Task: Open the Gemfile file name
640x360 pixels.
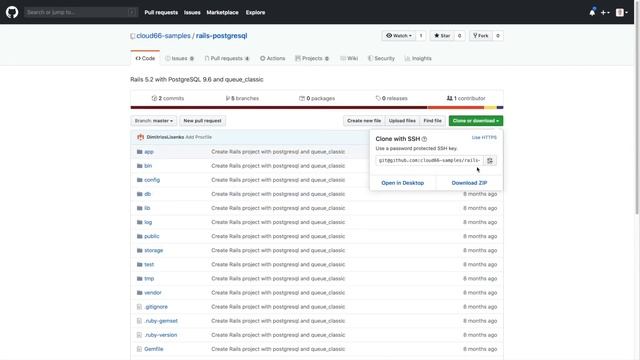Action: 153,349
